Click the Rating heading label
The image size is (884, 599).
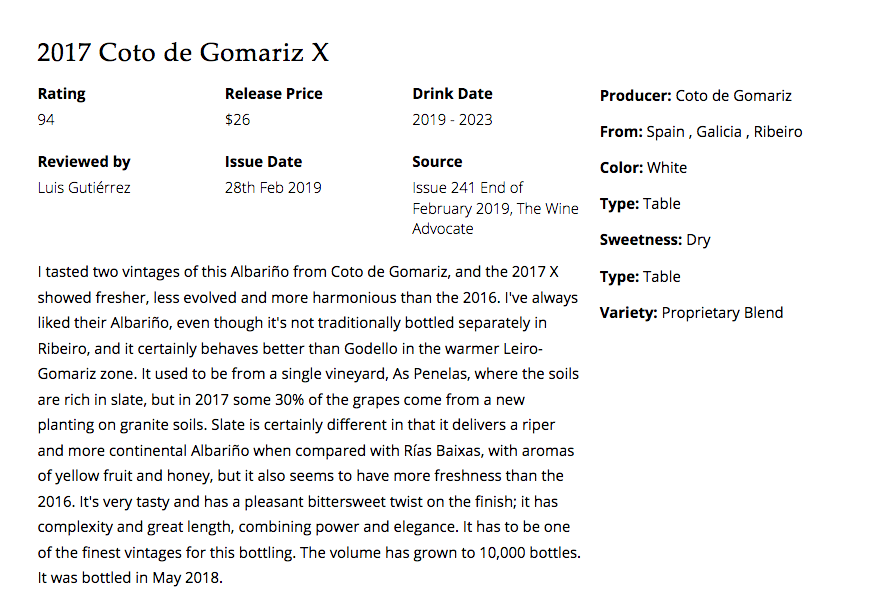(x=61, y=94)
